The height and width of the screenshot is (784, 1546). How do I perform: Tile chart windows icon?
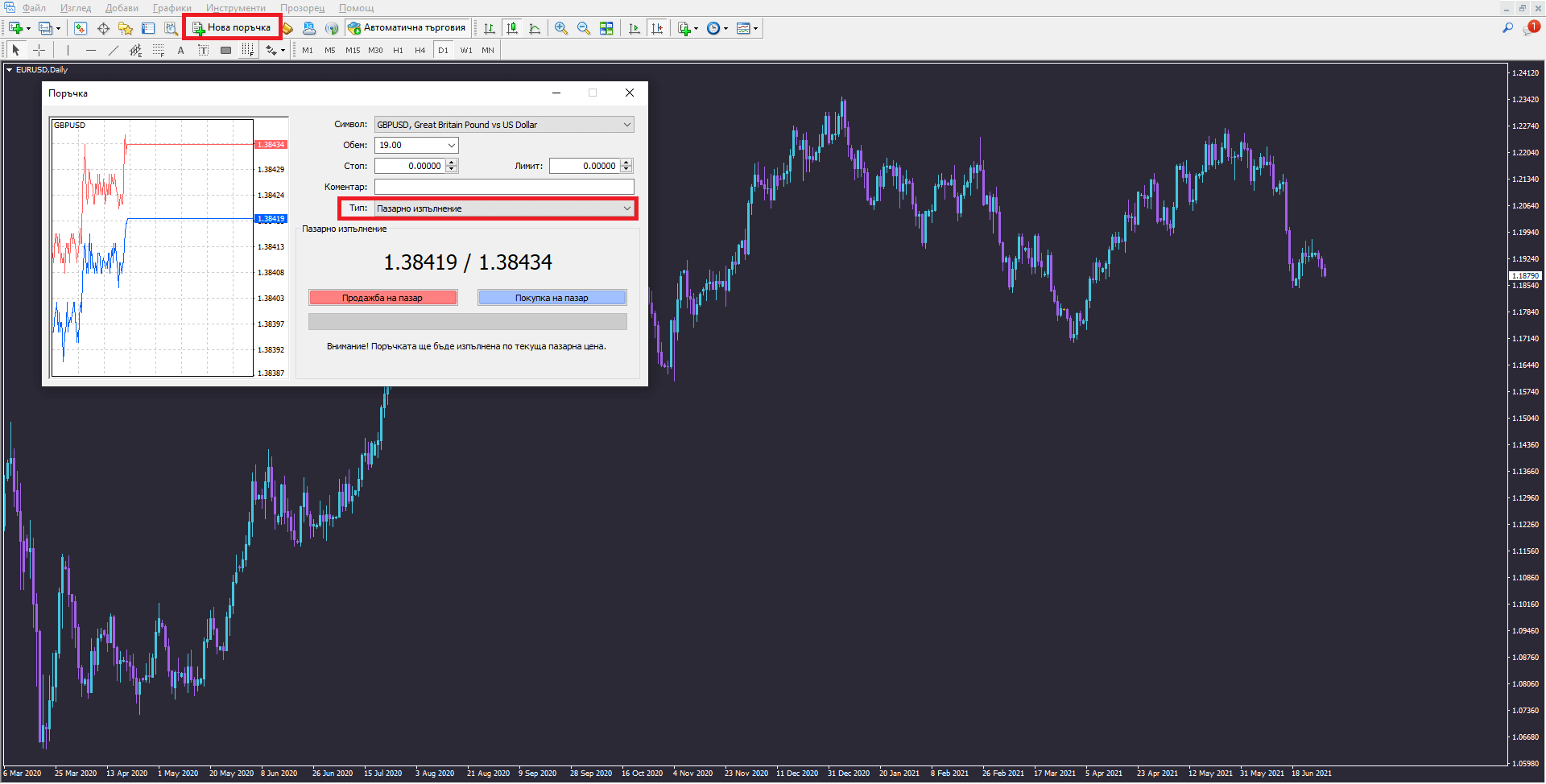[606, 28]
